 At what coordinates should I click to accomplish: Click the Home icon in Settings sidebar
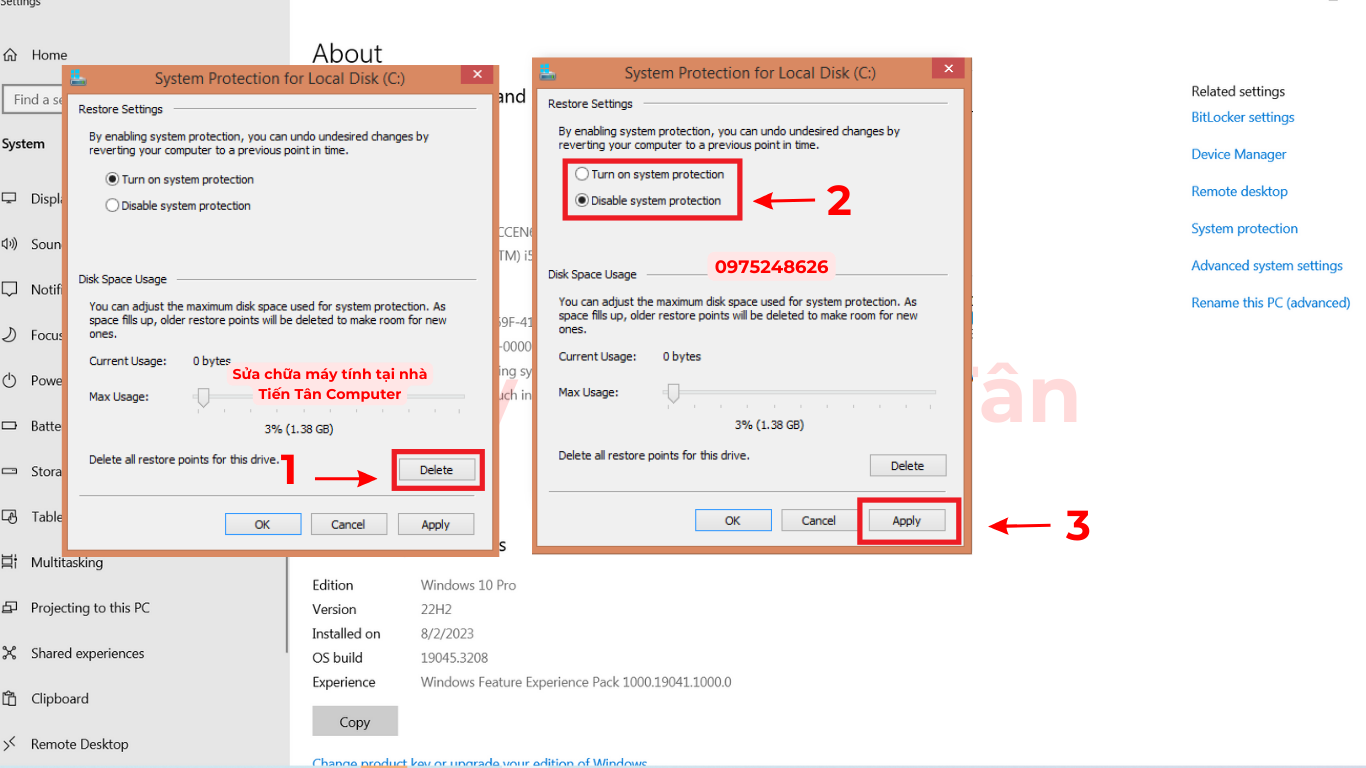tap(10, 55)
